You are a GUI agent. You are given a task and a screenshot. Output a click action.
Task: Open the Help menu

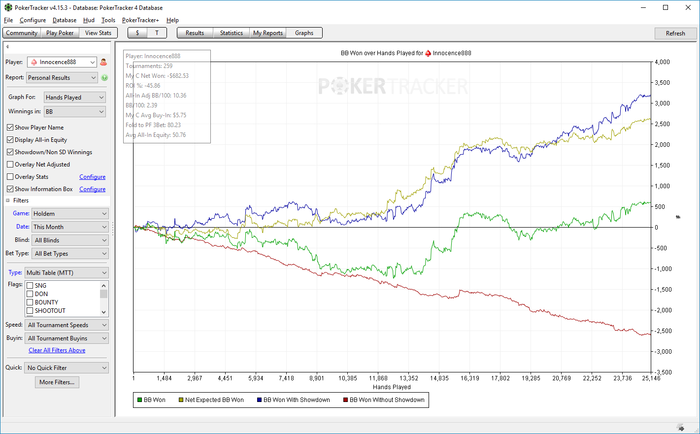[x=172, y=20]
